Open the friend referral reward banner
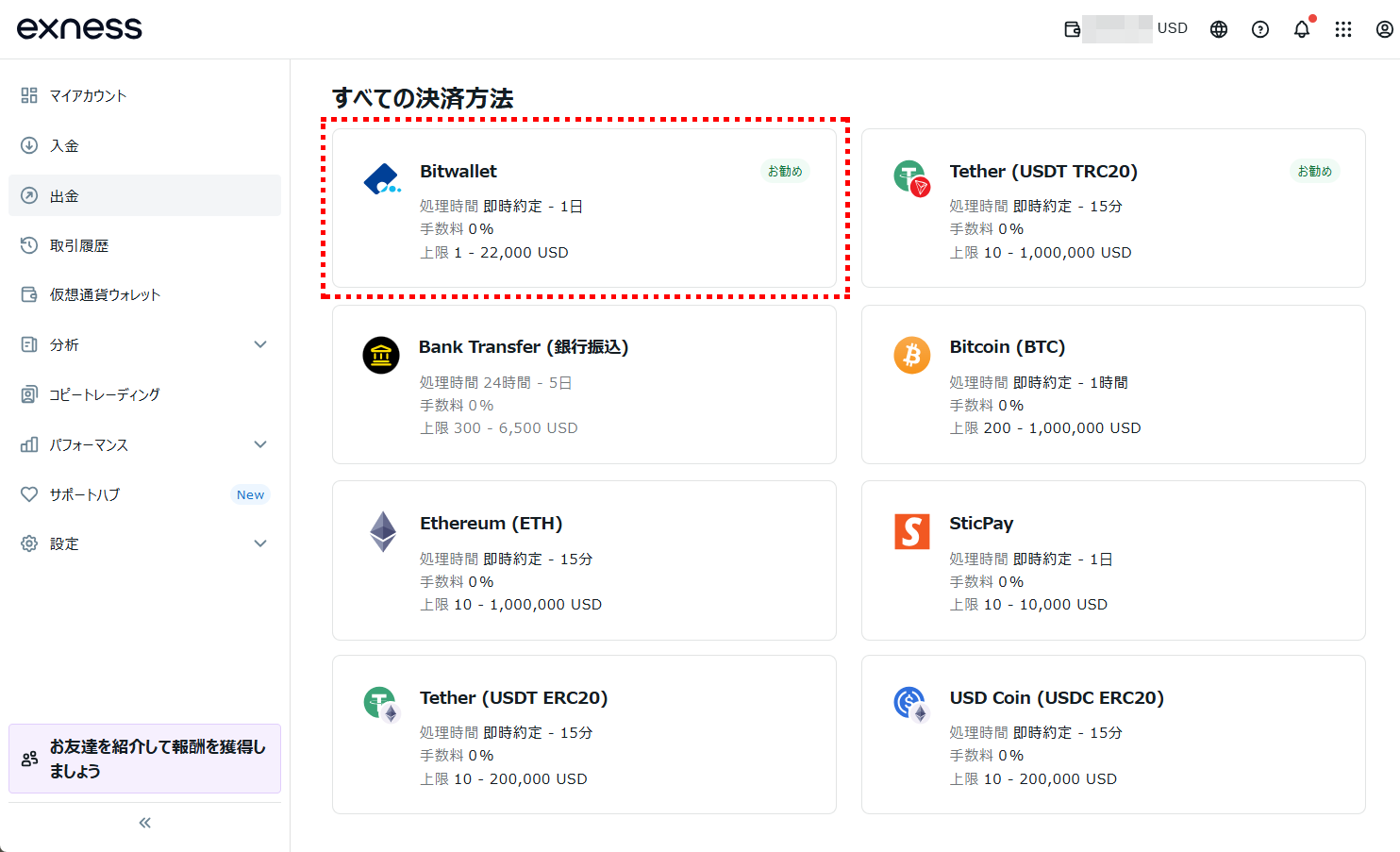 pos(144,759)
